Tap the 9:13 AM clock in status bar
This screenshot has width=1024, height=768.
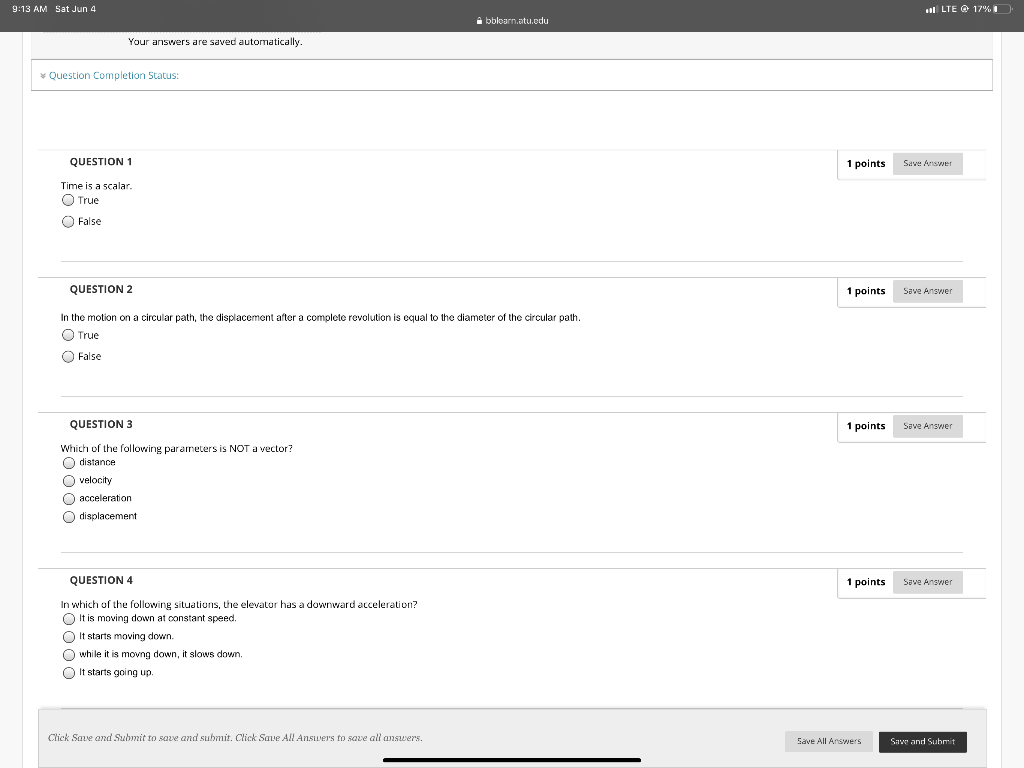[30, 9]
